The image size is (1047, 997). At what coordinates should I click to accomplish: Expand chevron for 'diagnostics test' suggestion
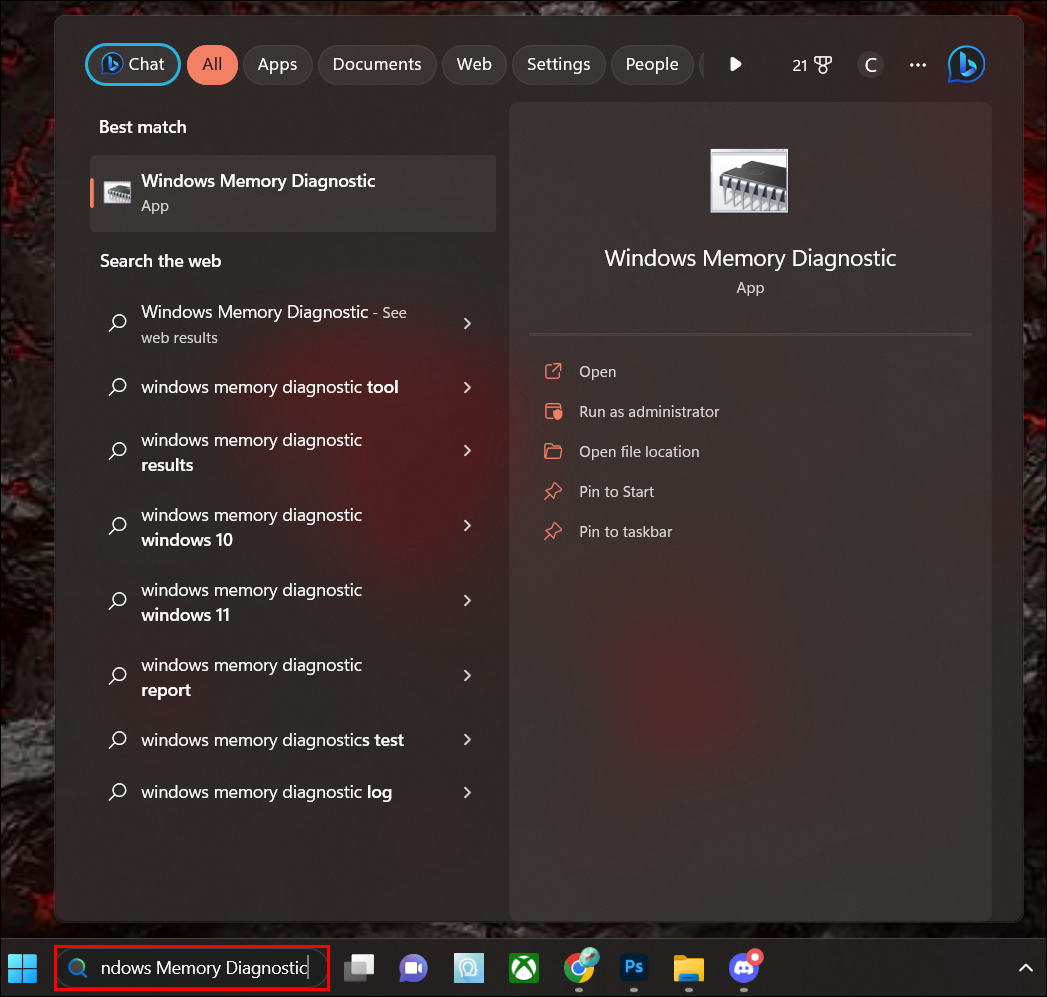point(467,739)
